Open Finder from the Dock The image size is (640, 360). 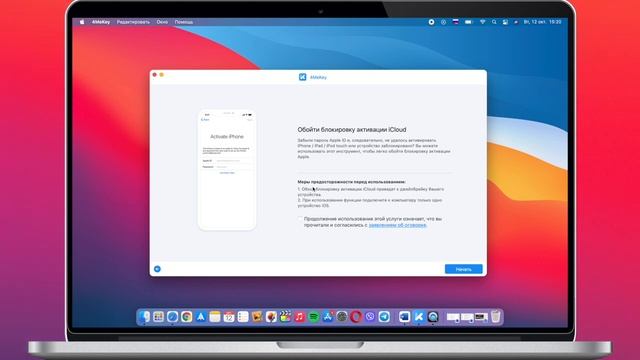point(144,316)
